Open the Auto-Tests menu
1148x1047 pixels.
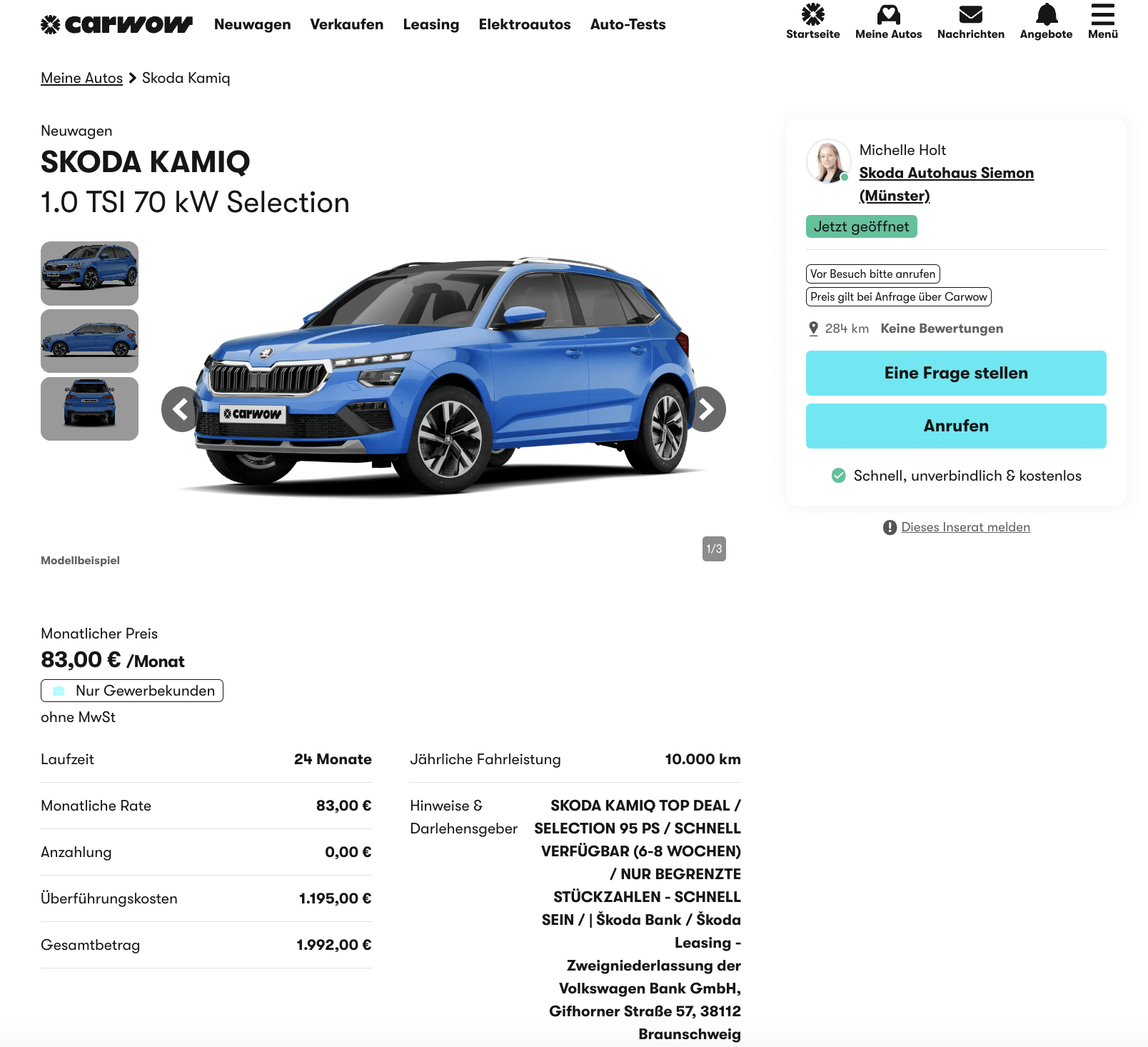pos(628,24)
